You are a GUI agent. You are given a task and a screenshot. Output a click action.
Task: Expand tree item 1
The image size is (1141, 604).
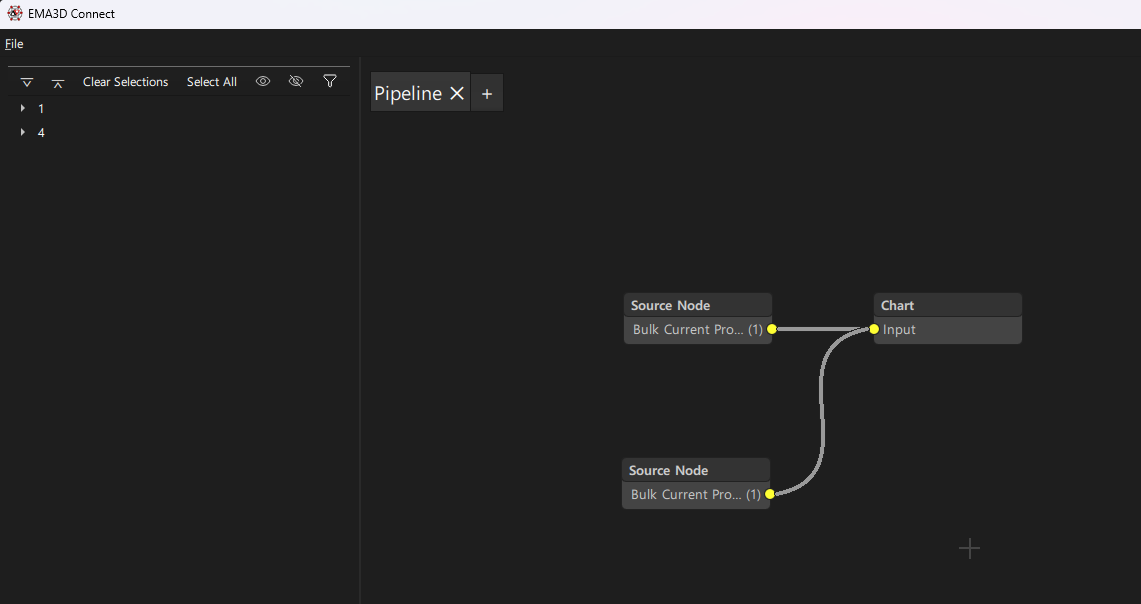(23, 108)
